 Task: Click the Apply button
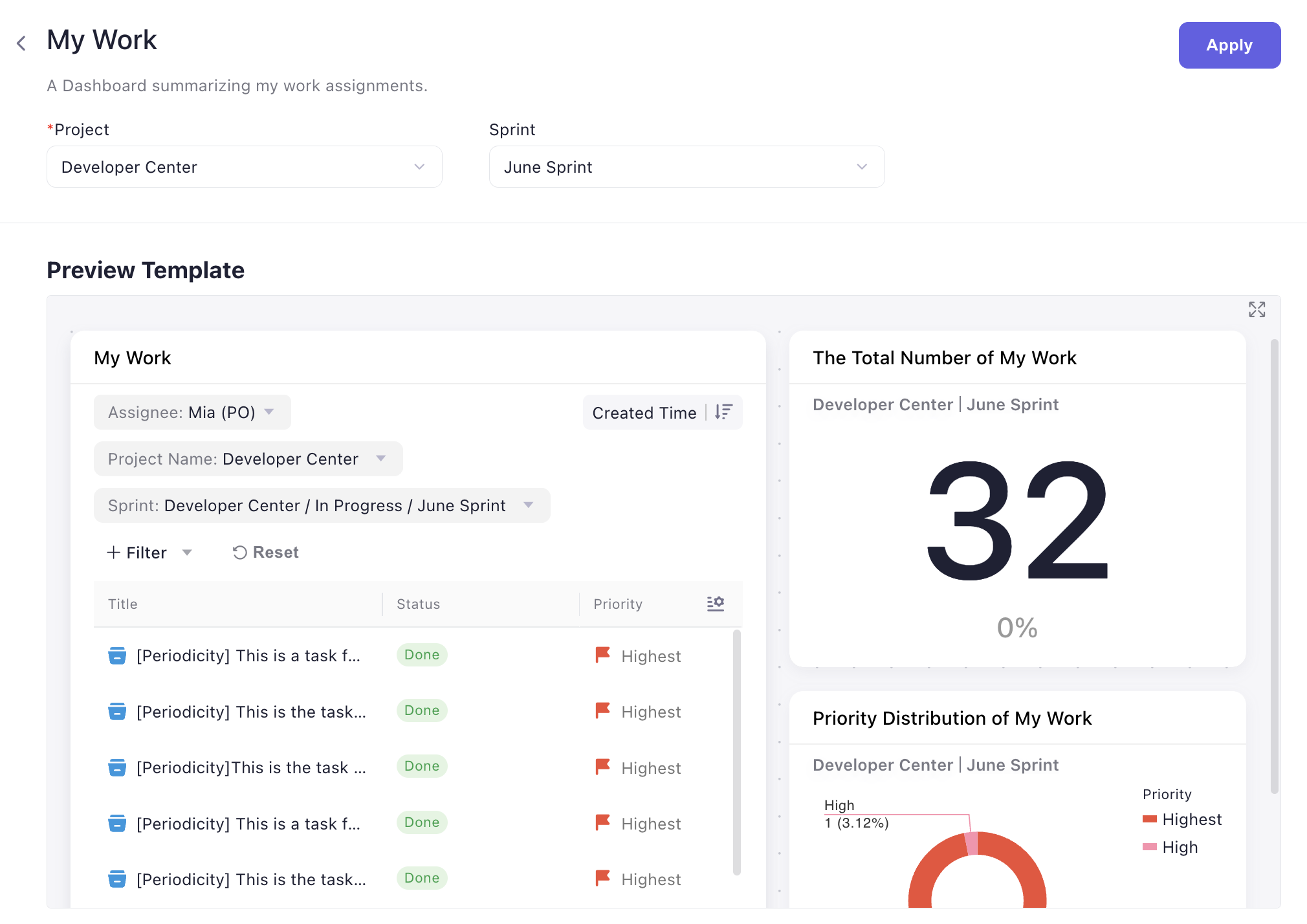(x=1229, y=45)
